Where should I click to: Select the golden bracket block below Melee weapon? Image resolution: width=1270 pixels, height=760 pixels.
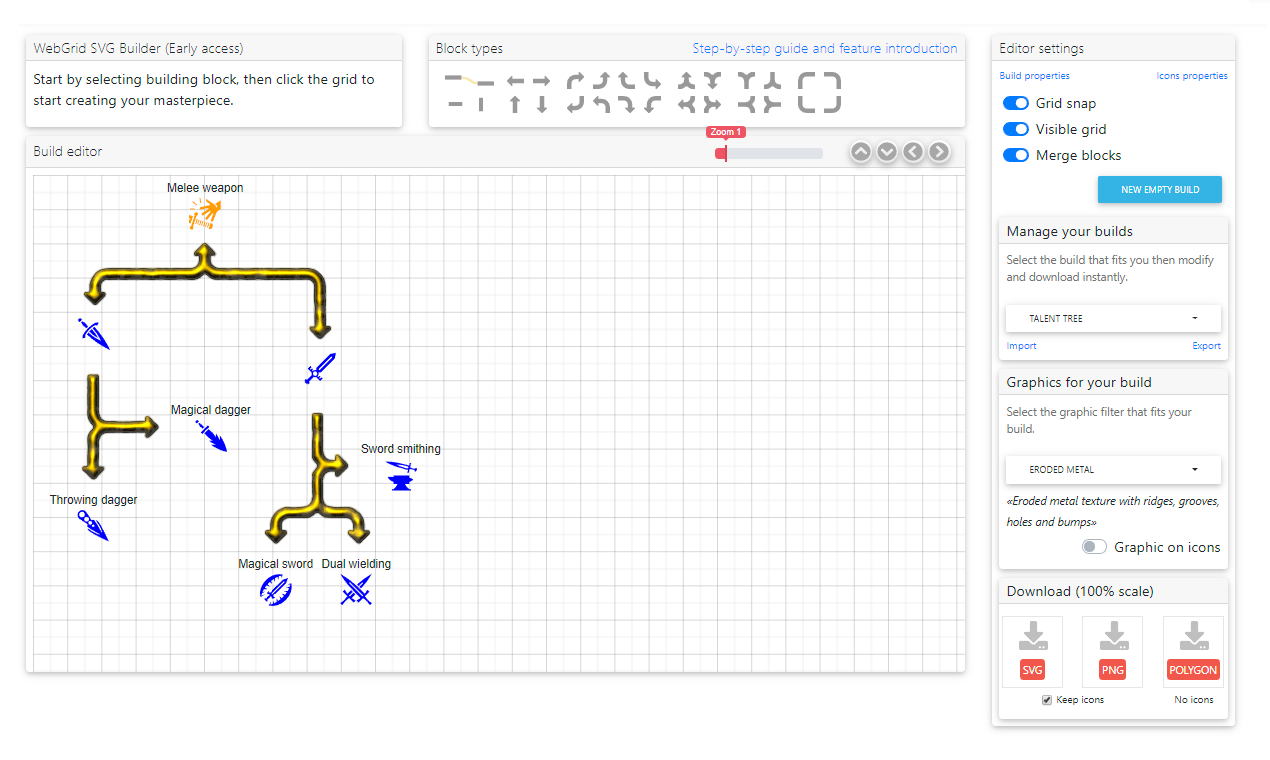point(207,291)
